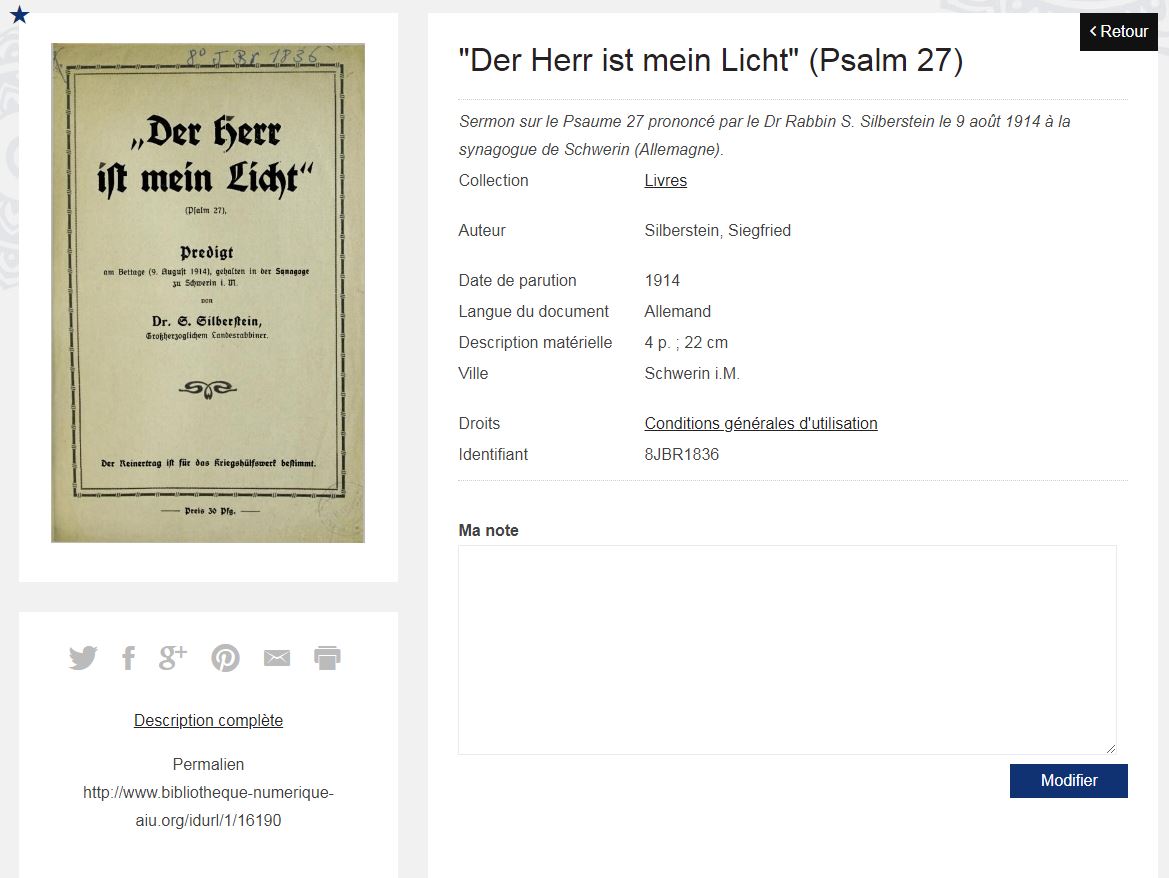Open Conditions générales d'utilisation link
This screenshot has height=878, width=1169.
[x=760, y=423]
